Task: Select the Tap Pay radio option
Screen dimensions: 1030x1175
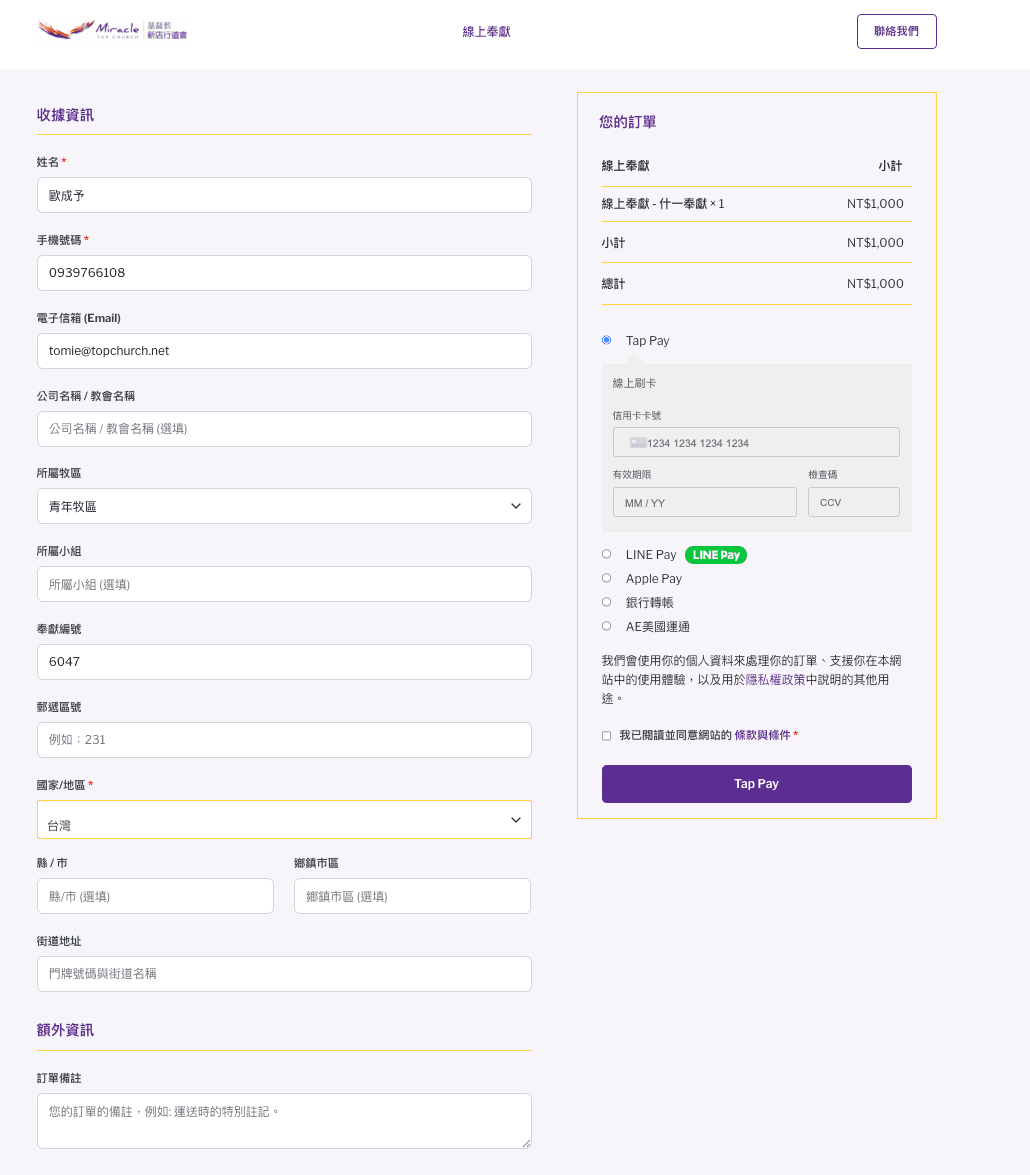Action: click(606, 340)
